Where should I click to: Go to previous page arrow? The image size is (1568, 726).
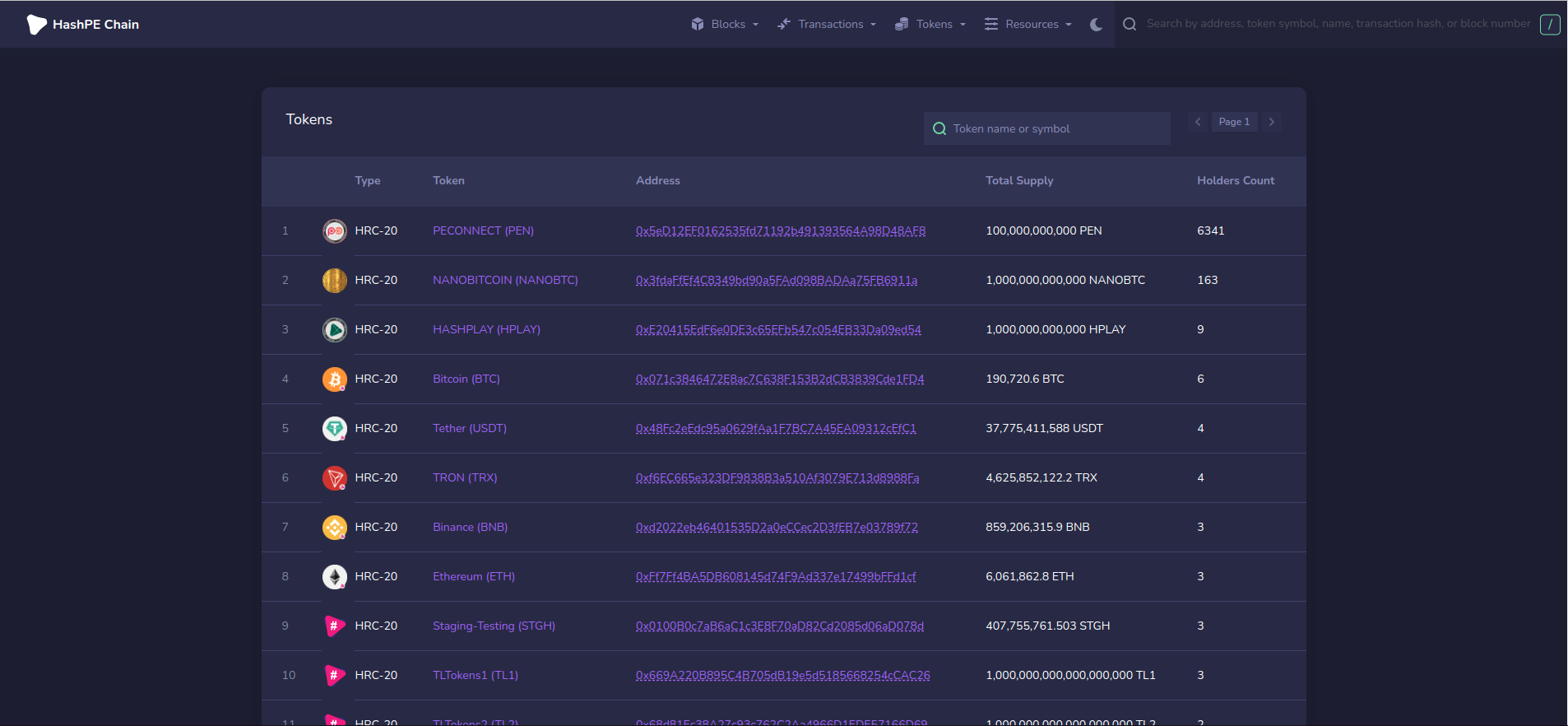click(x=1198, y=122)
